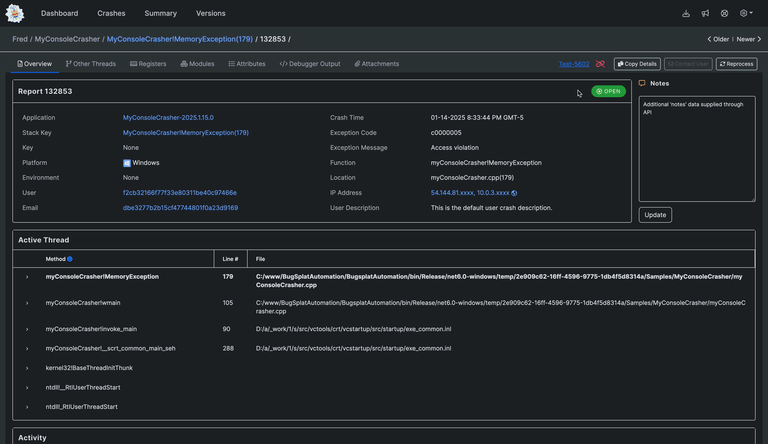Toggle the green OPEN status badge

607,91
